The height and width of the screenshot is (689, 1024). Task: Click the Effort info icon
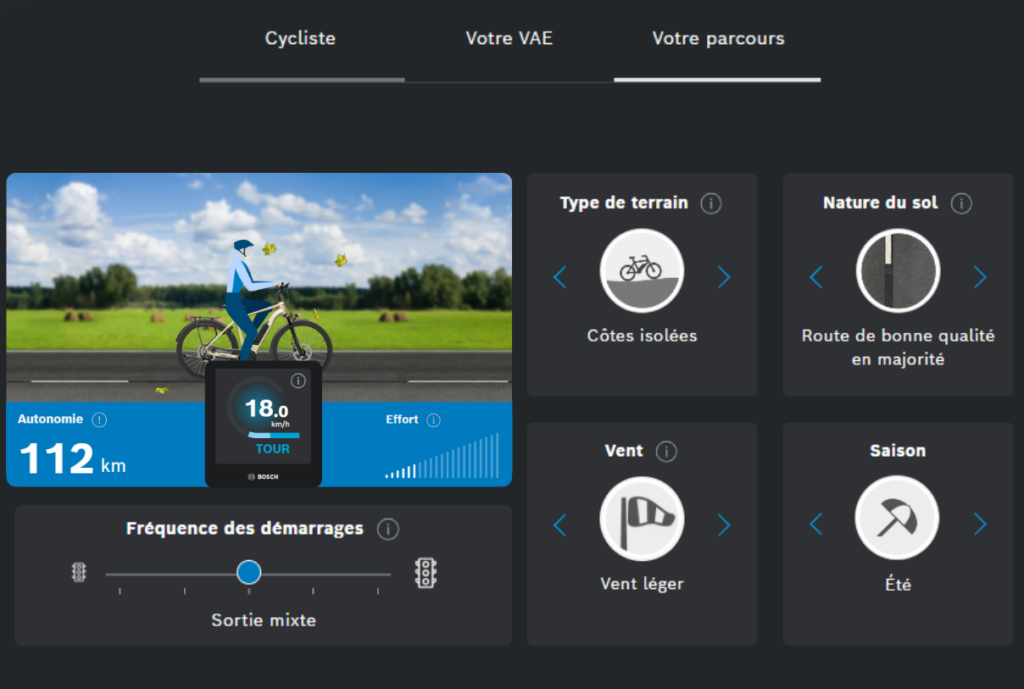434,420
